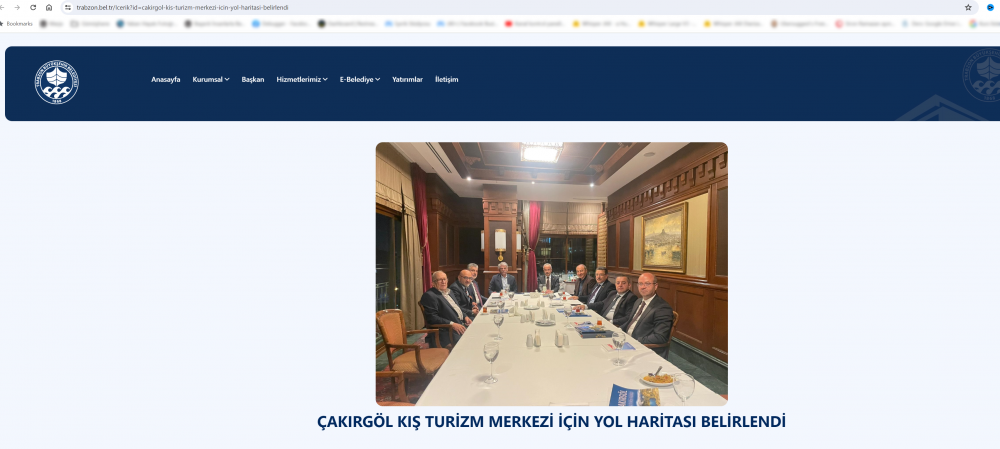Open the İletişim contact link

pyautogui.click(x=446, y=79)
